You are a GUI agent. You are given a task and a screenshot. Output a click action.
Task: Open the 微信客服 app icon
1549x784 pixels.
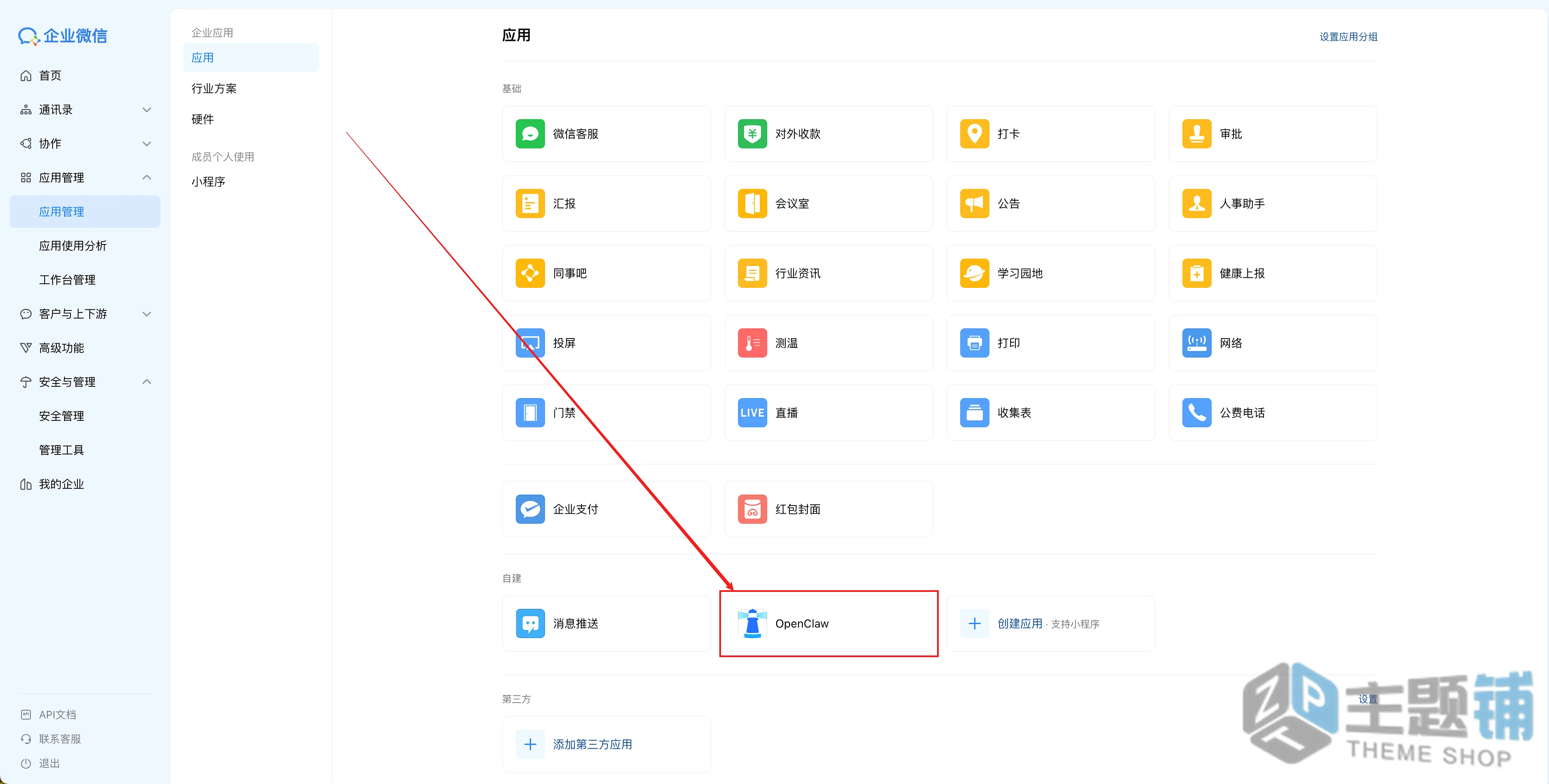(530, 133)
